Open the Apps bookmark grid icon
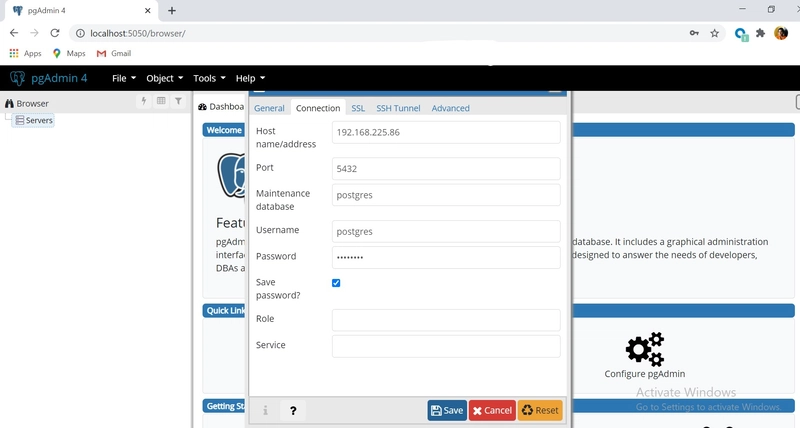This screenshot has height=428, width=800. tap(14, 53)
